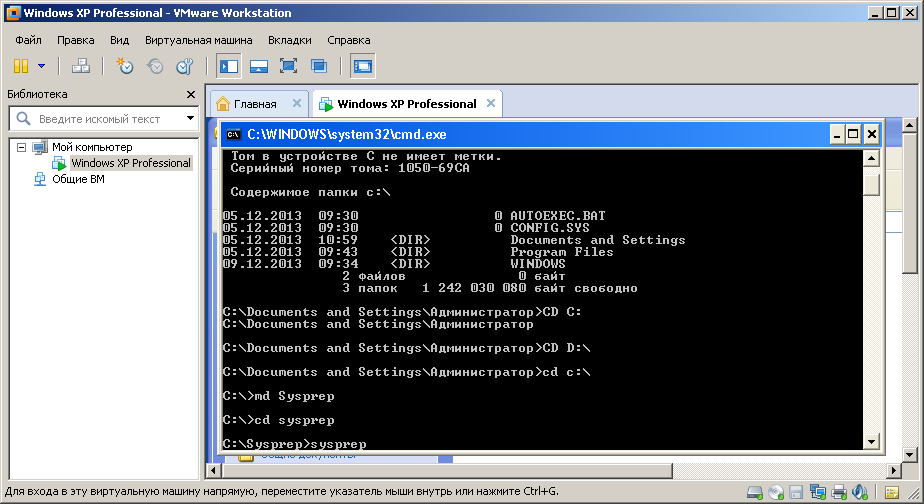Click the VMware Workstation title bar icon
The image size is (924, 504).
[13, 12]
